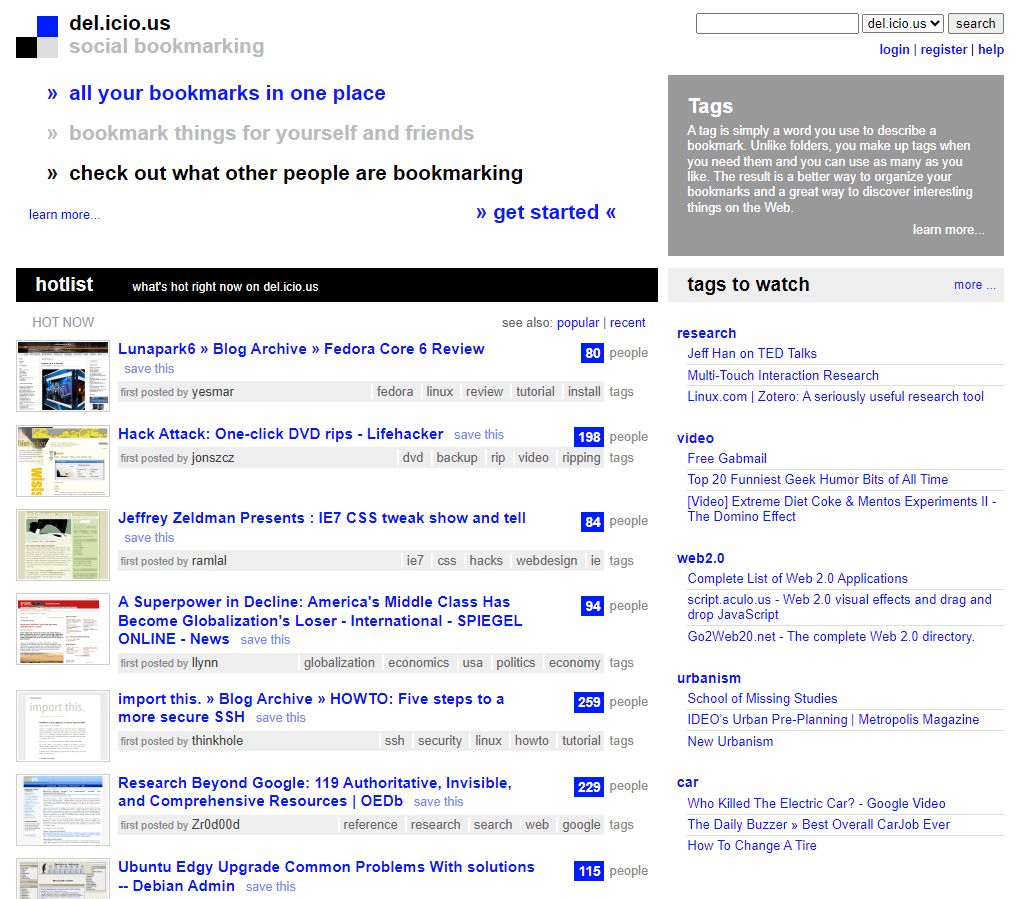Screen dimensions: 1020x899
Task: Select the globalization tag
Action: click(x=340, y=663)
